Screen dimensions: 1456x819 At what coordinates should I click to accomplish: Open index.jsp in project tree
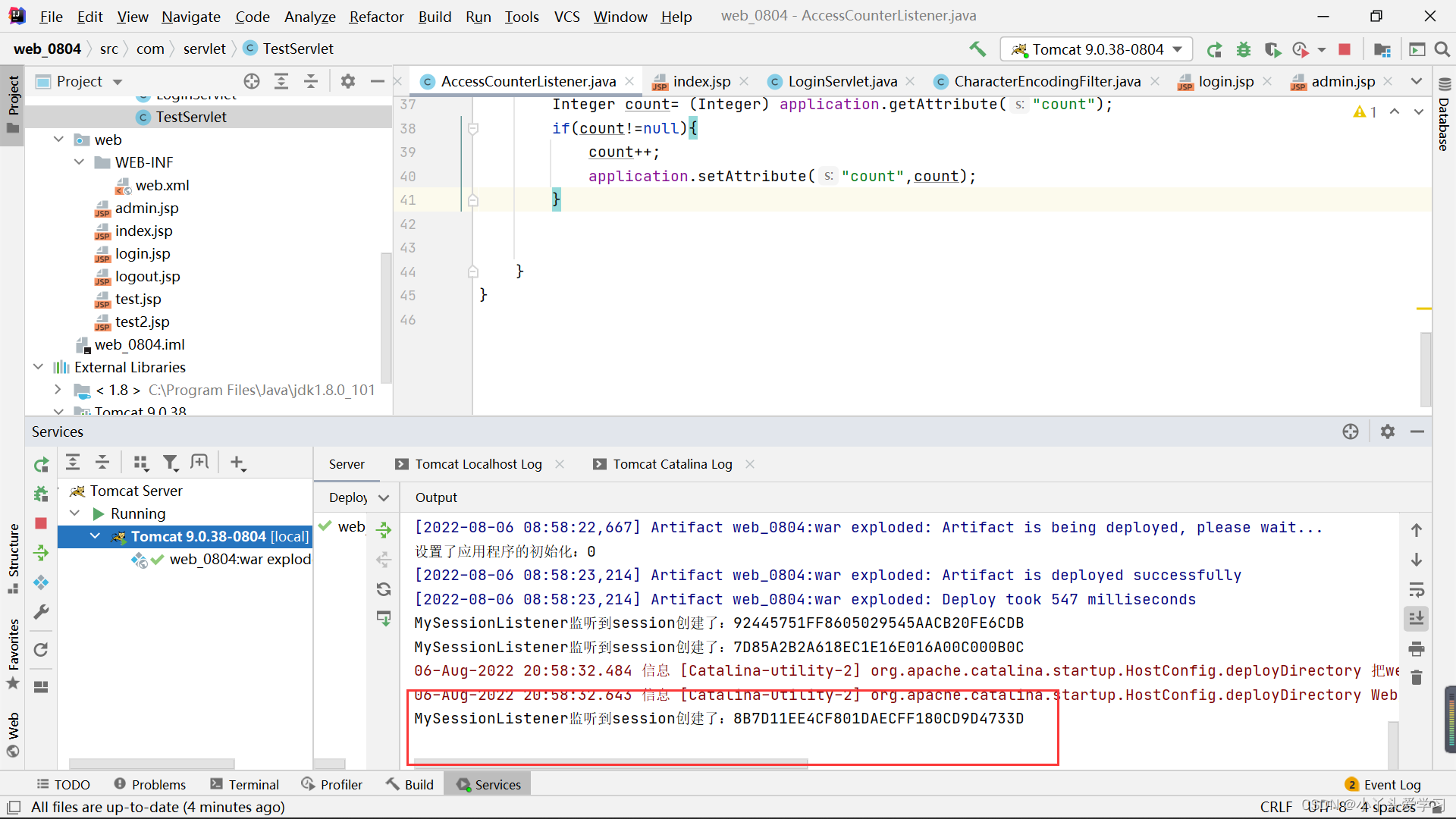pyautogui.click(x=143, y=231)
